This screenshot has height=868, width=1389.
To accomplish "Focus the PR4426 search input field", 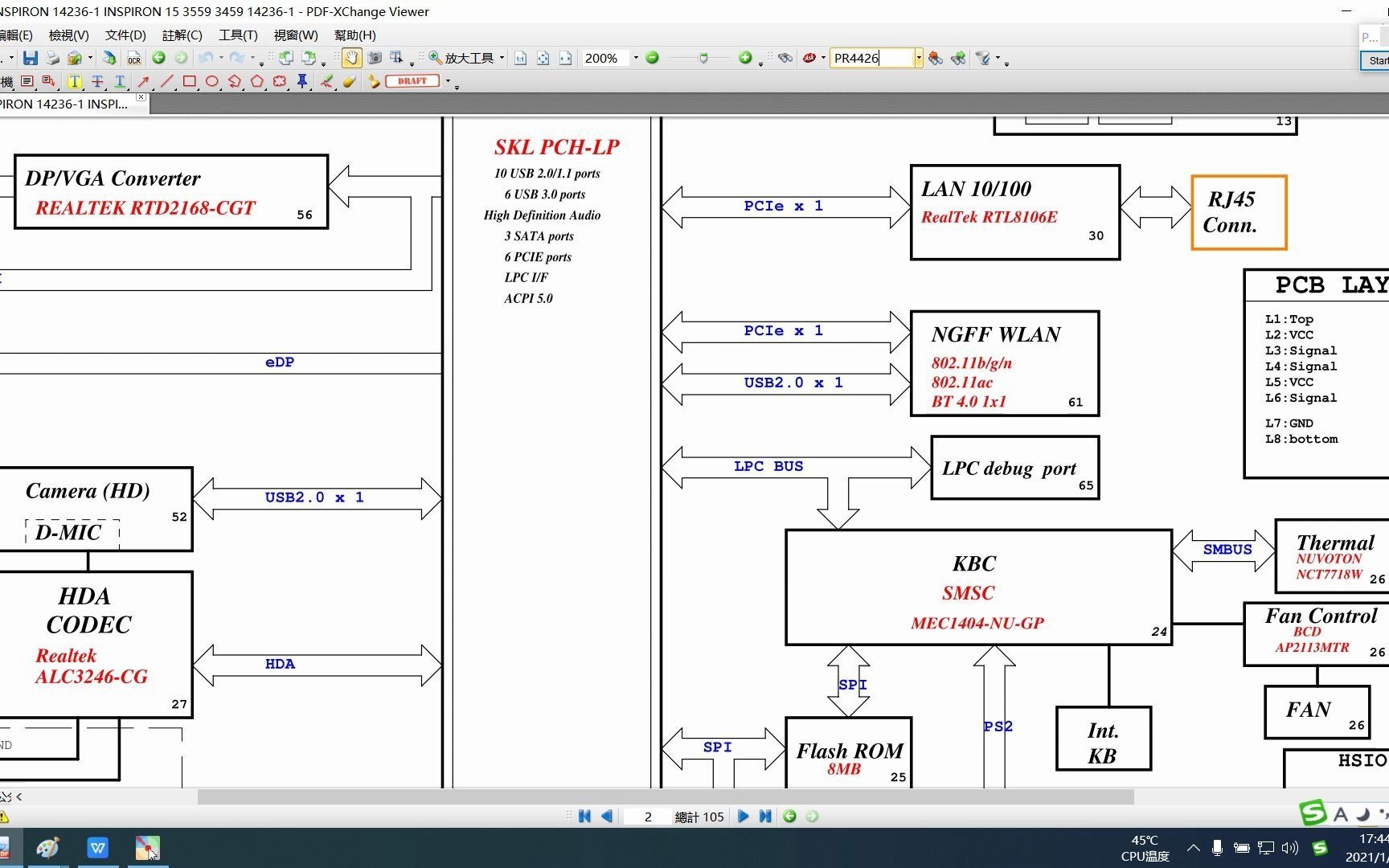I will coord(872,58).
